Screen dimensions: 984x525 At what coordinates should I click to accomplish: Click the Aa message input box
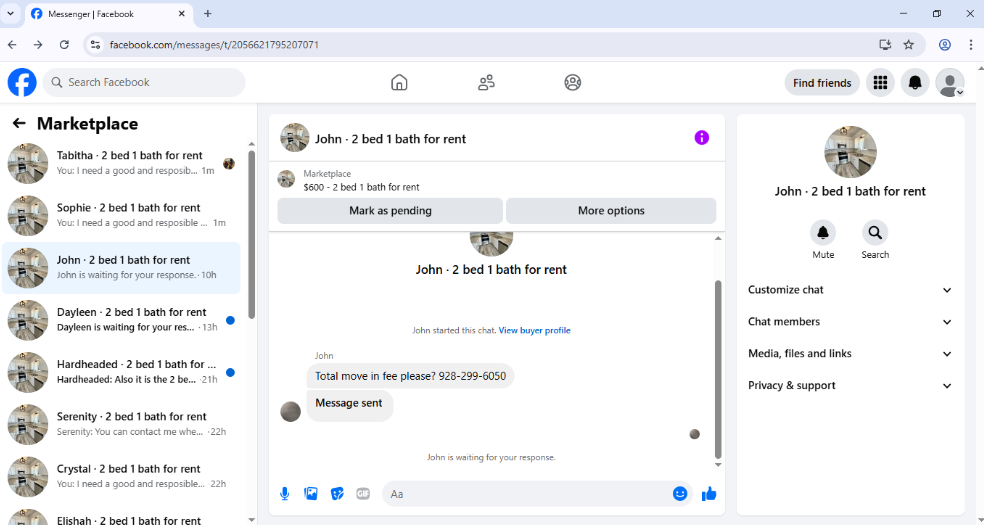coord(528,494)
